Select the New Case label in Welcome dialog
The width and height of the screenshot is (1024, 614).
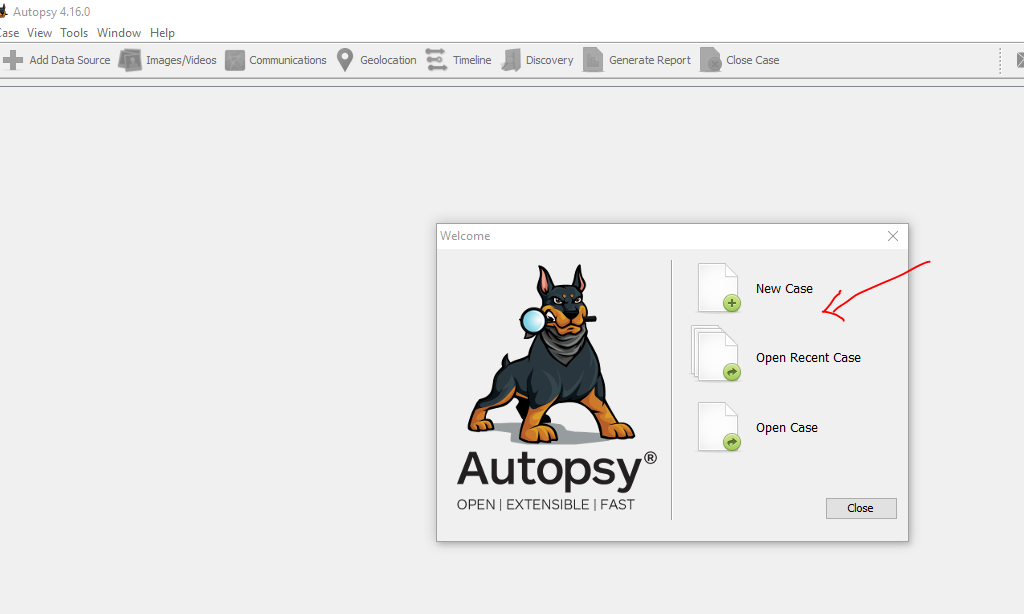pos(784,289)
